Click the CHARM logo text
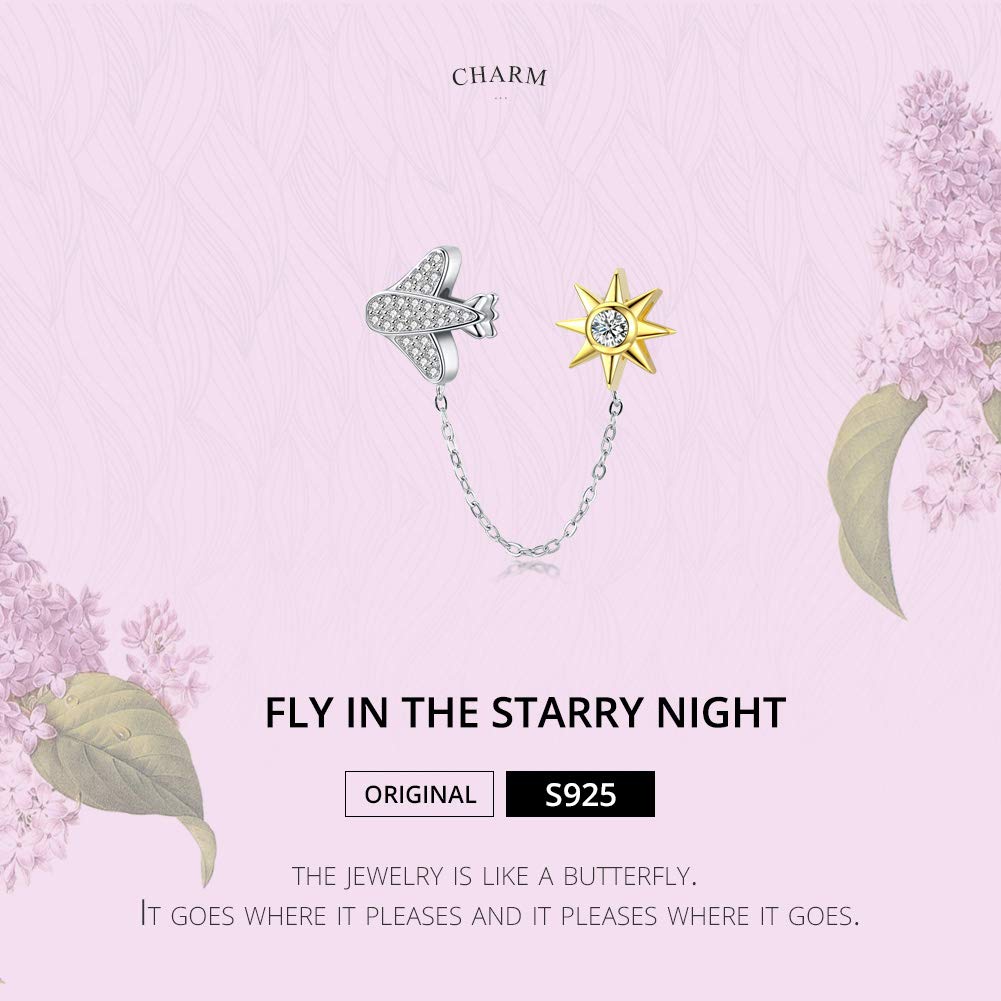The width and height of the screenshot is (1001, 1001). tap(499, 77)
